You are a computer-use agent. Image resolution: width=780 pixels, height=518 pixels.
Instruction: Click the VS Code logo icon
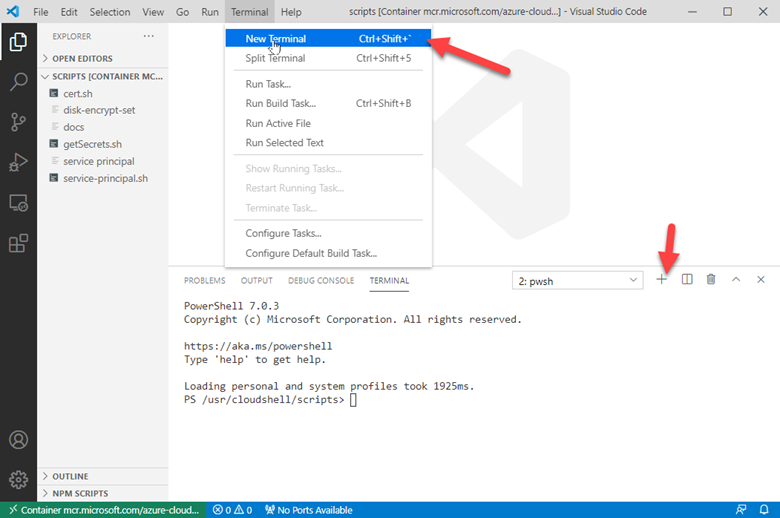[13, 11]
